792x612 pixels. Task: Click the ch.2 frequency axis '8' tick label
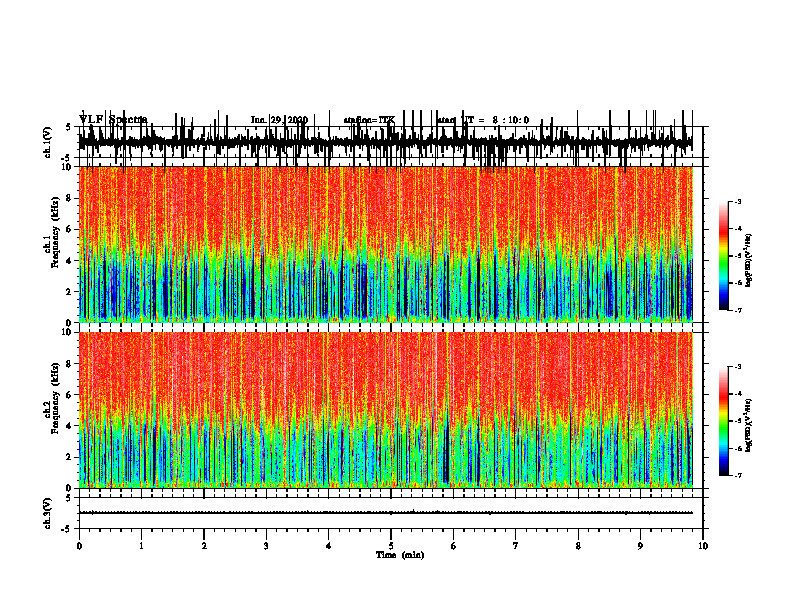[x=70, y=364]
